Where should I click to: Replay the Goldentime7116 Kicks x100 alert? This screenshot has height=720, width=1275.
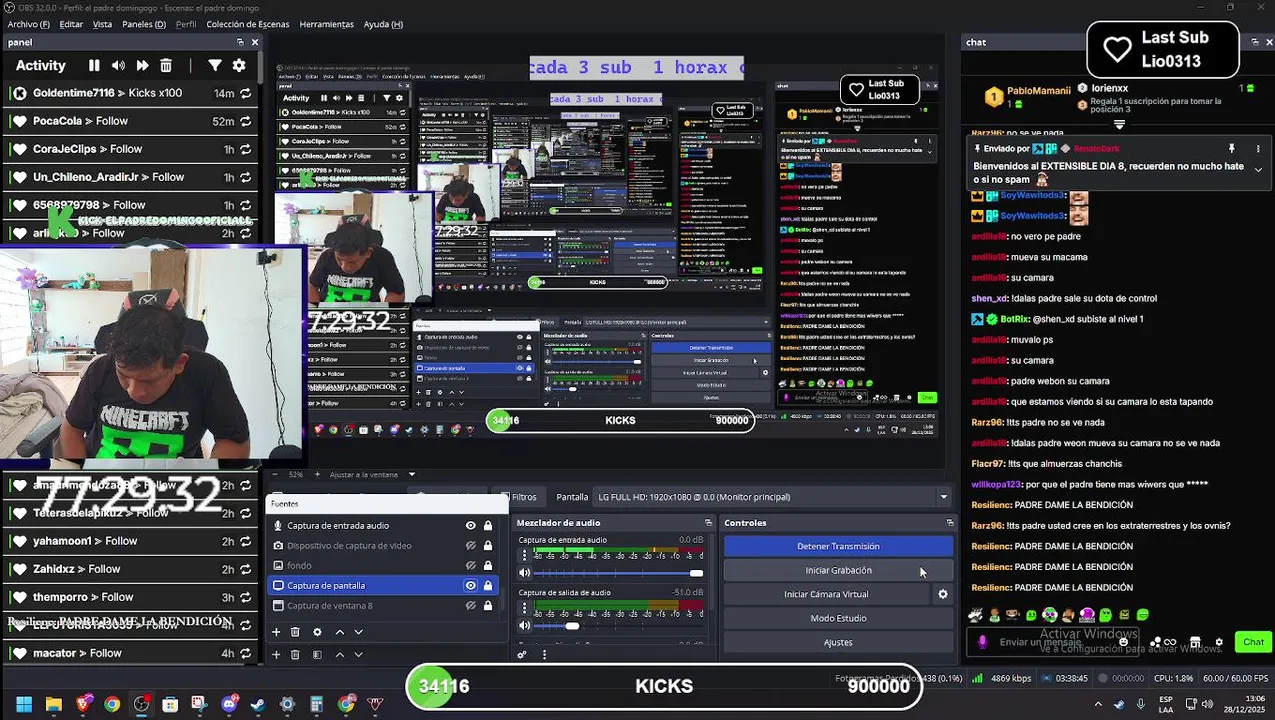(x=245, y=93)
